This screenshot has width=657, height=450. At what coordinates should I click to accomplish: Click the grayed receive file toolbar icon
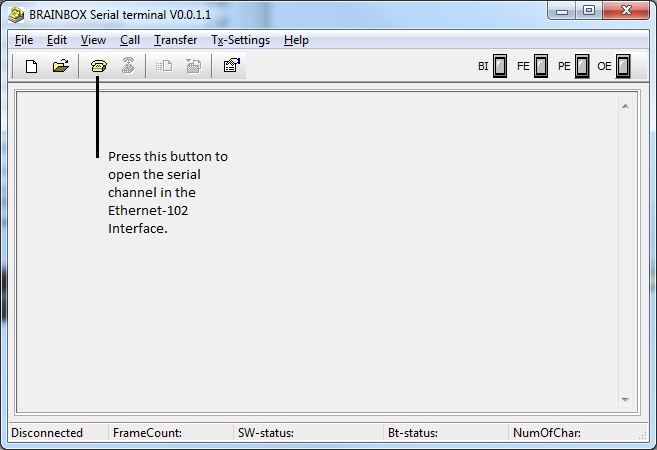194,66
